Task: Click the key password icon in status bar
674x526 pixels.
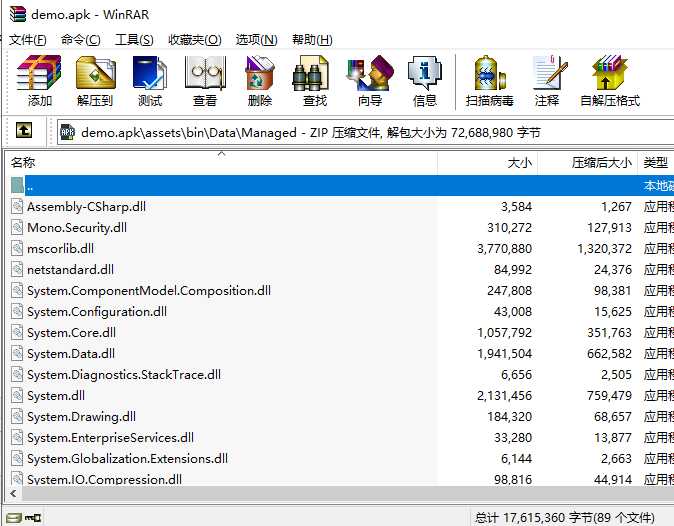Action: (33, 518)
